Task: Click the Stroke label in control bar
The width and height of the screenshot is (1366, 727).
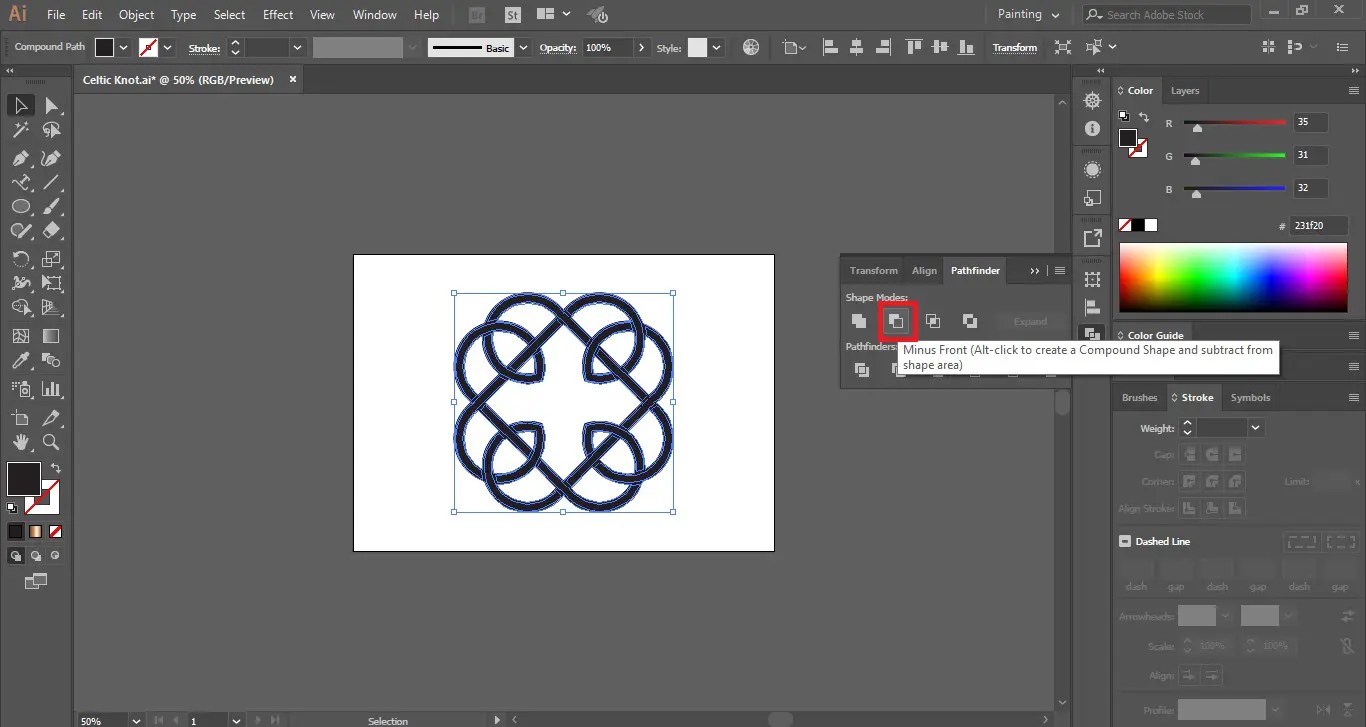Action: [x=204, y=47]
